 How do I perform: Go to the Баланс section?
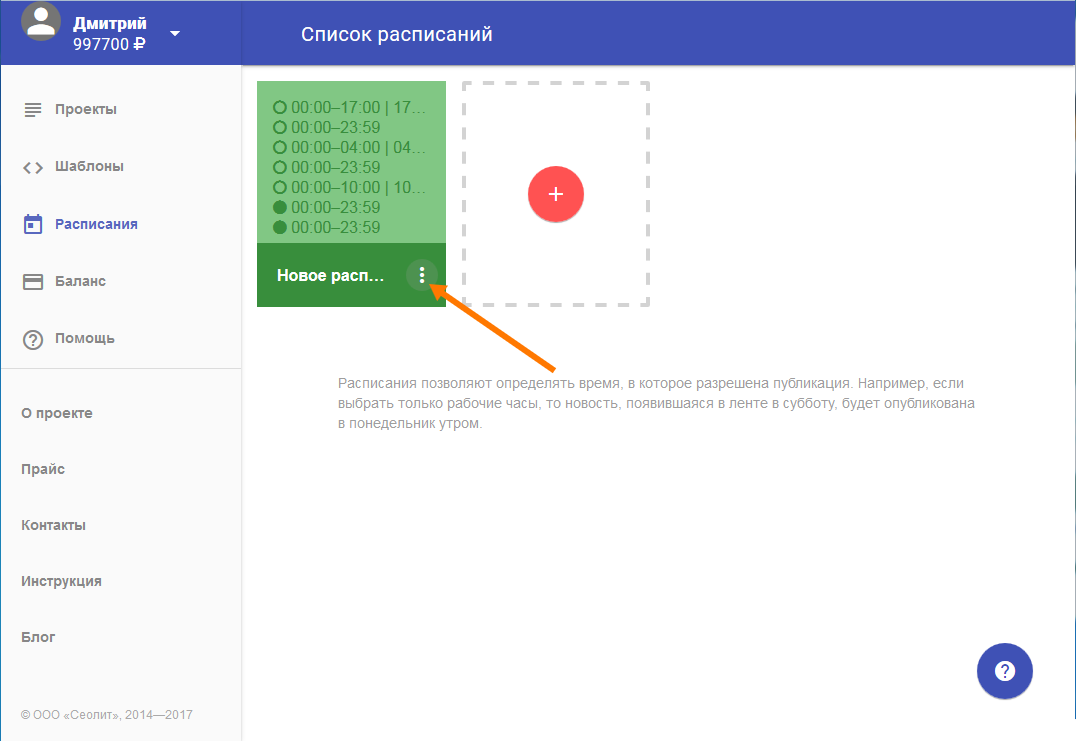click(x=80, y=282)
